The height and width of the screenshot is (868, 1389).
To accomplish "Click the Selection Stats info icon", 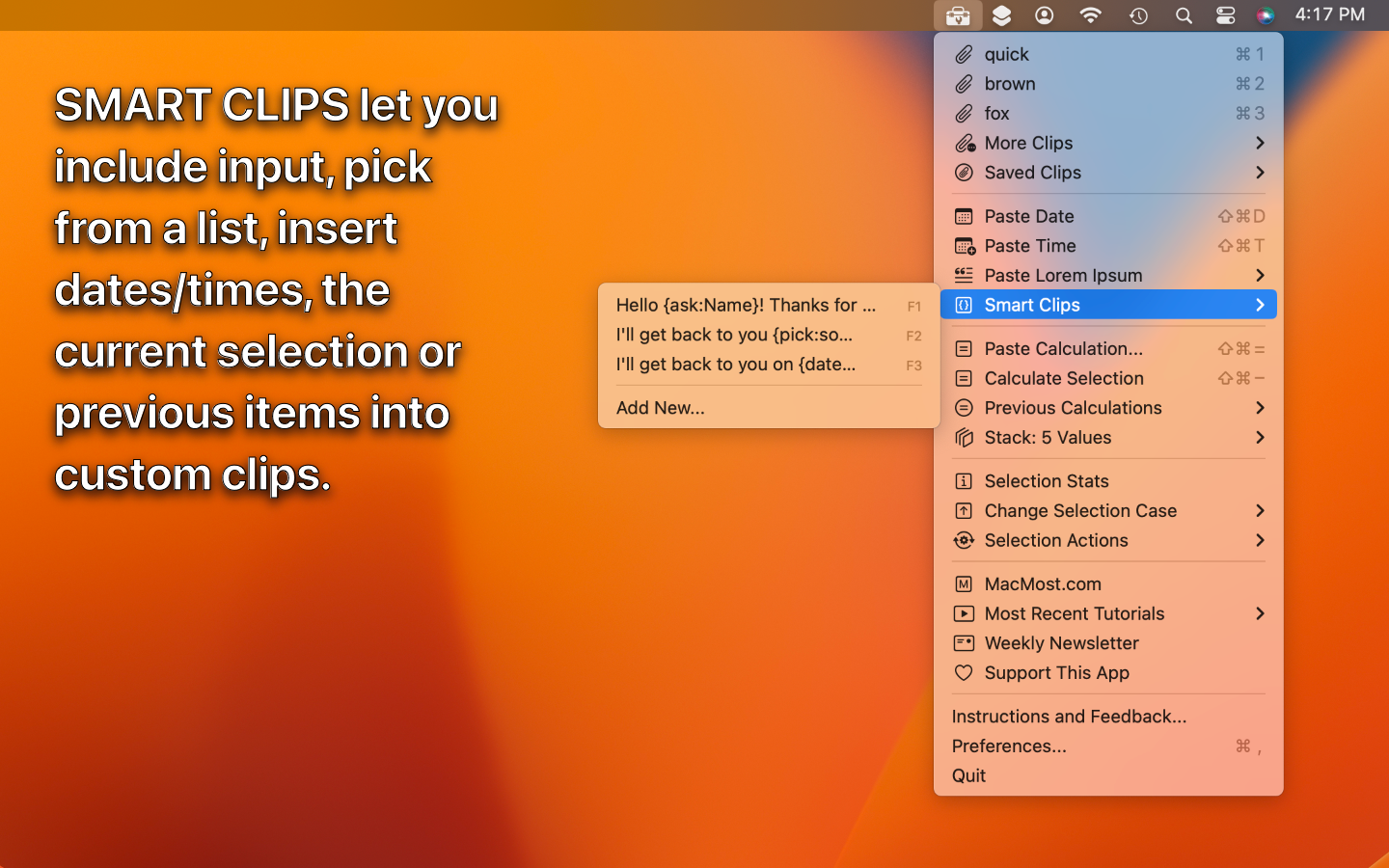I will point(964,481).
